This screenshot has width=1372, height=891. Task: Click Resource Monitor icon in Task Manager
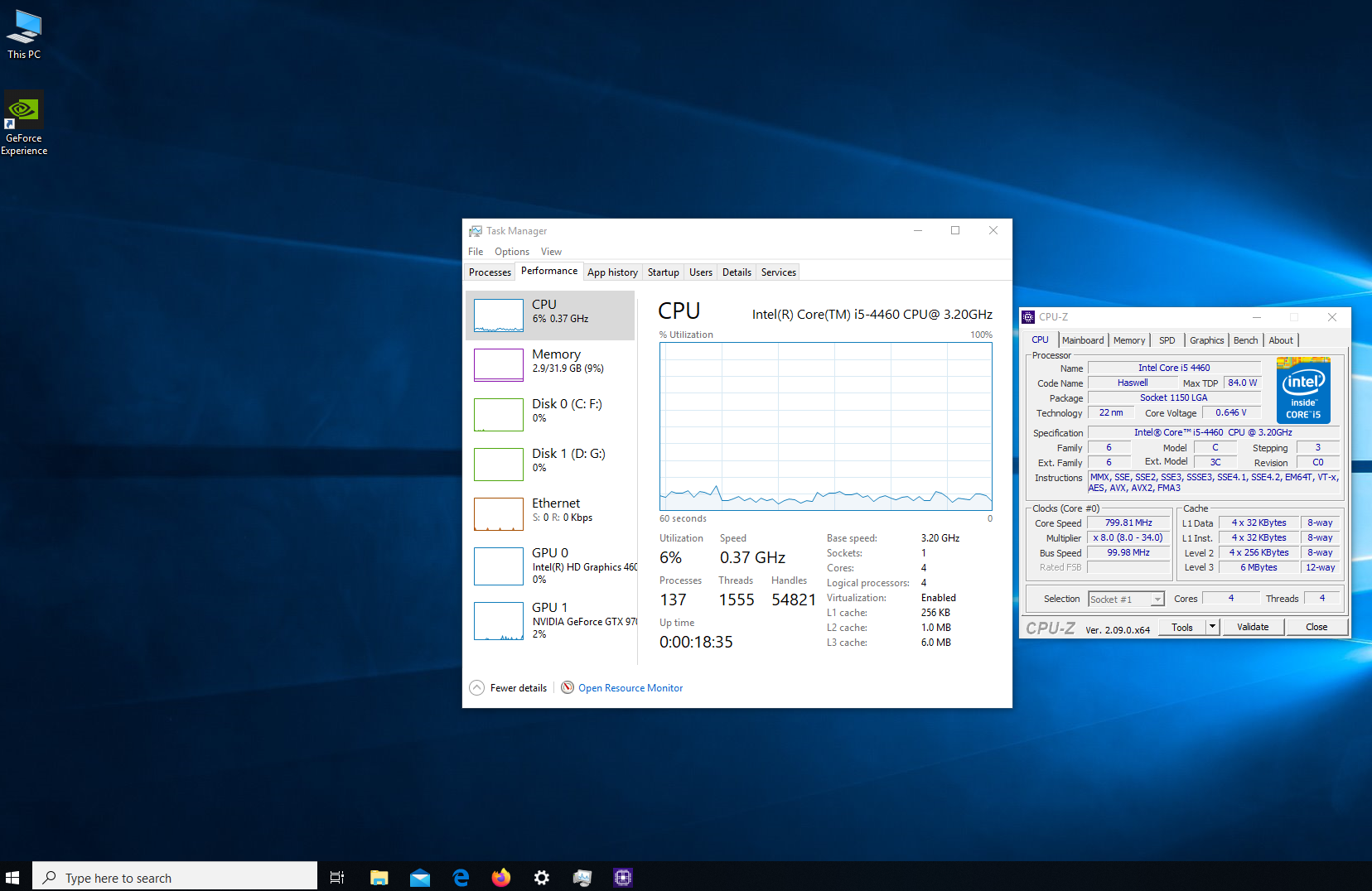click(x=568, y=687)
